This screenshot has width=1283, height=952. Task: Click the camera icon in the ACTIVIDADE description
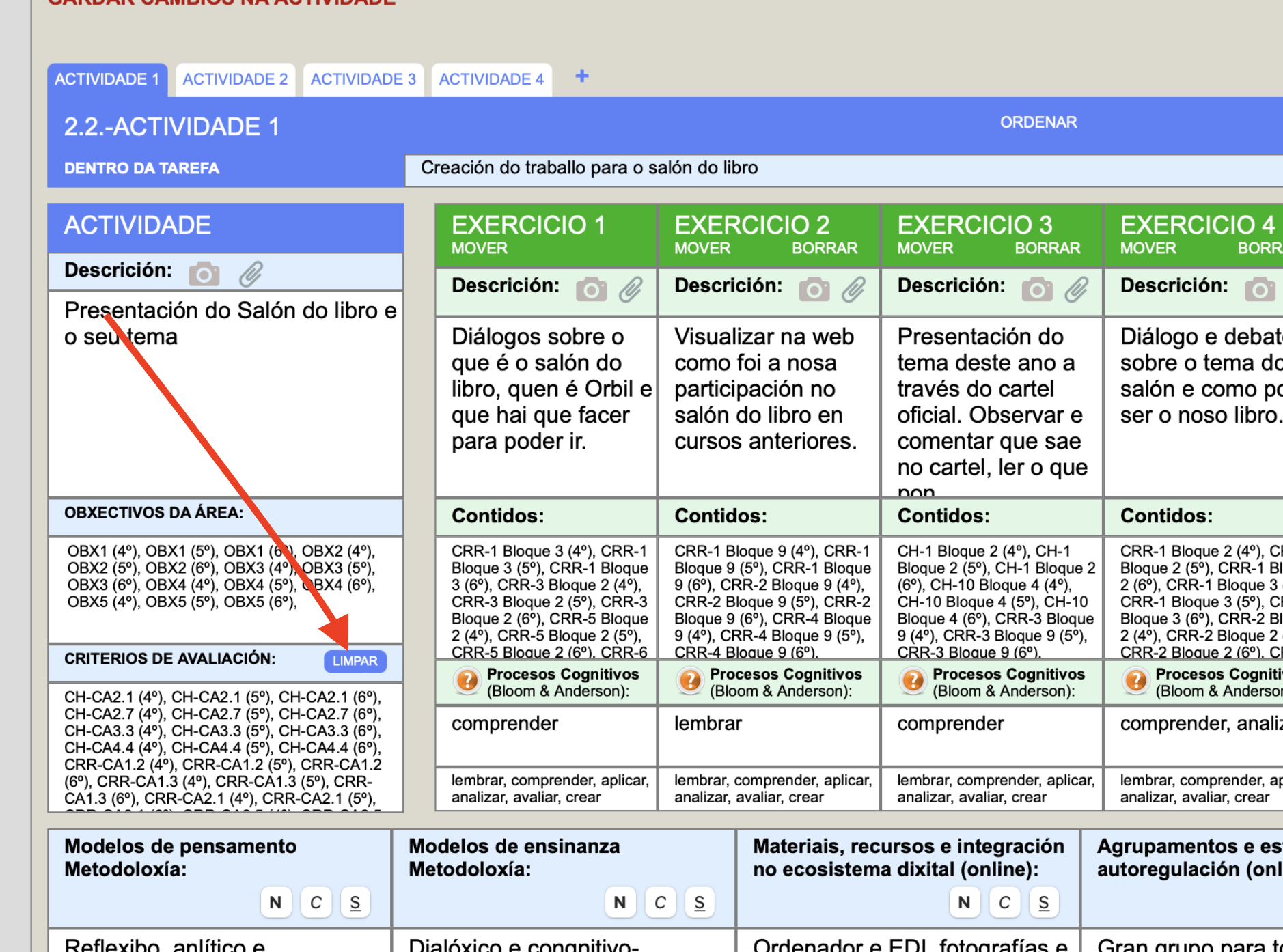pos(204,274)
